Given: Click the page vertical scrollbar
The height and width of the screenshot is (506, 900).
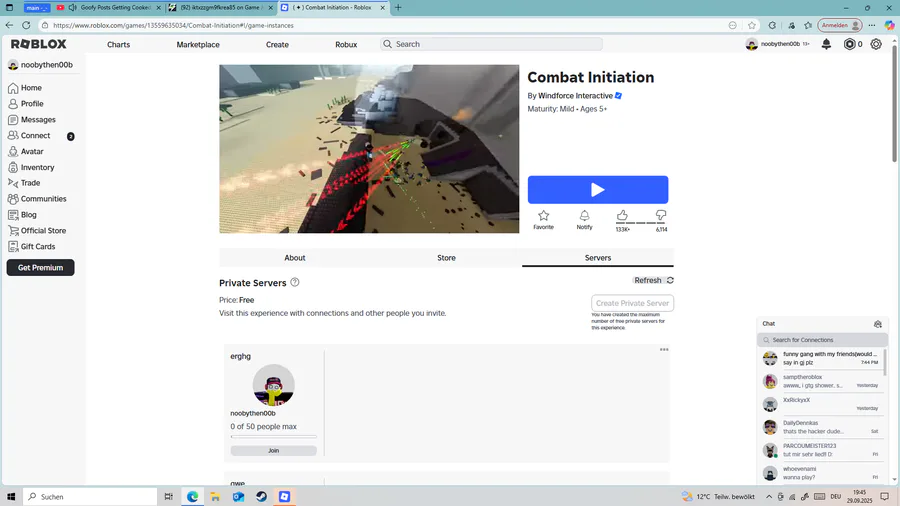Looking at the screenshot, I should [x=894, y=103].
